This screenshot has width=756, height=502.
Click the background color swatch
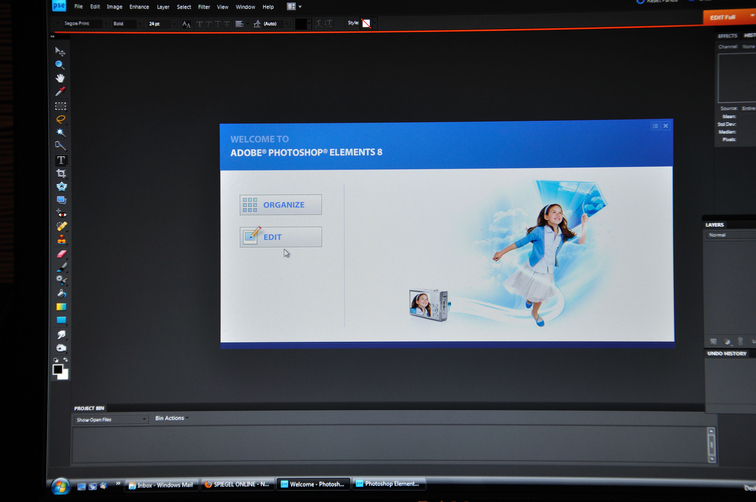(65, 375)
